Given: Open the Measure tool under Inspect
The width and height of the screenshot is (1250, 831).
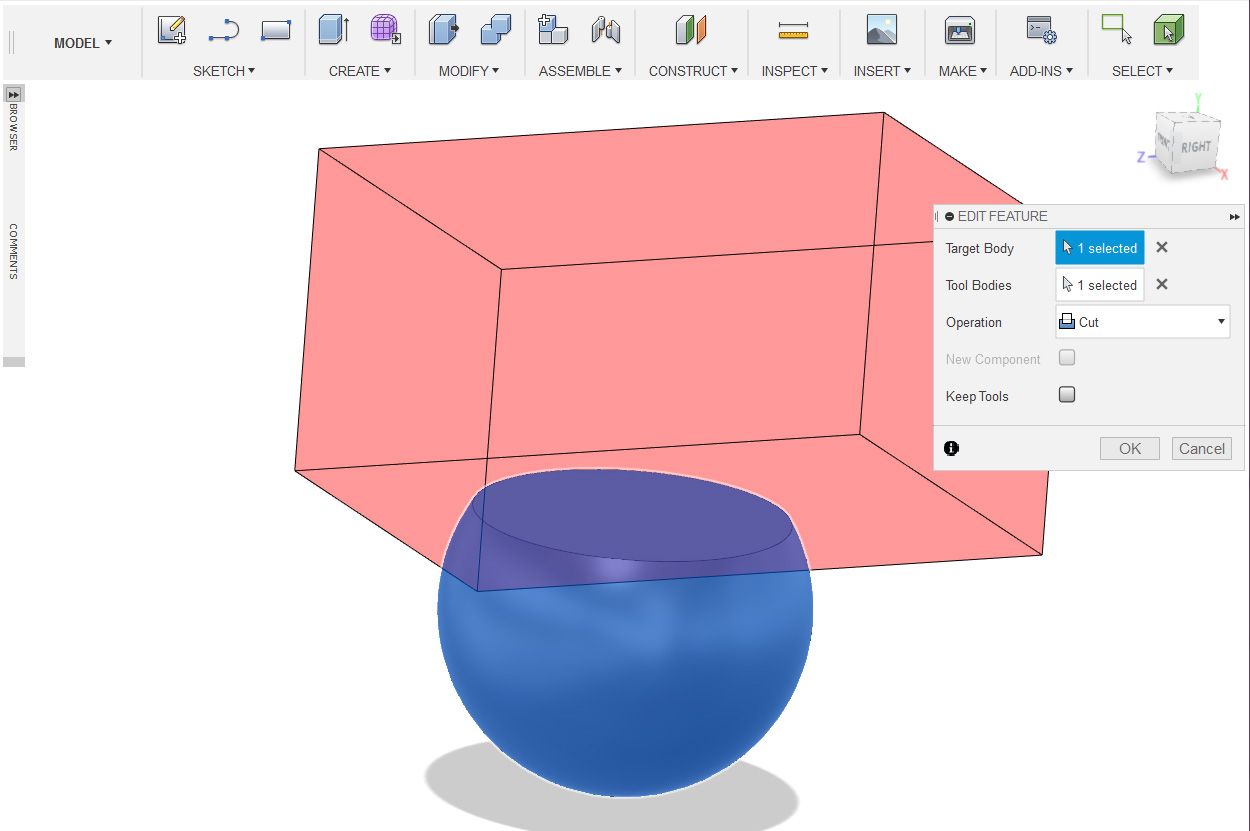Looking at the screenshot, I should click(x=793, y=31).
